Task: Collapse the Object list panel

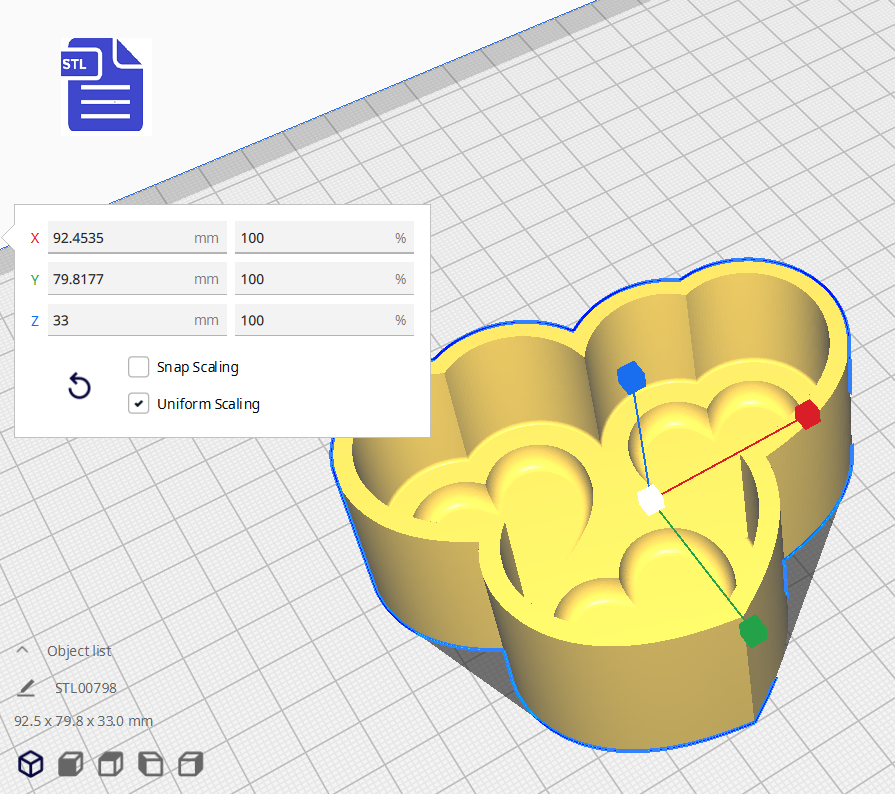Action: (20, 650)
